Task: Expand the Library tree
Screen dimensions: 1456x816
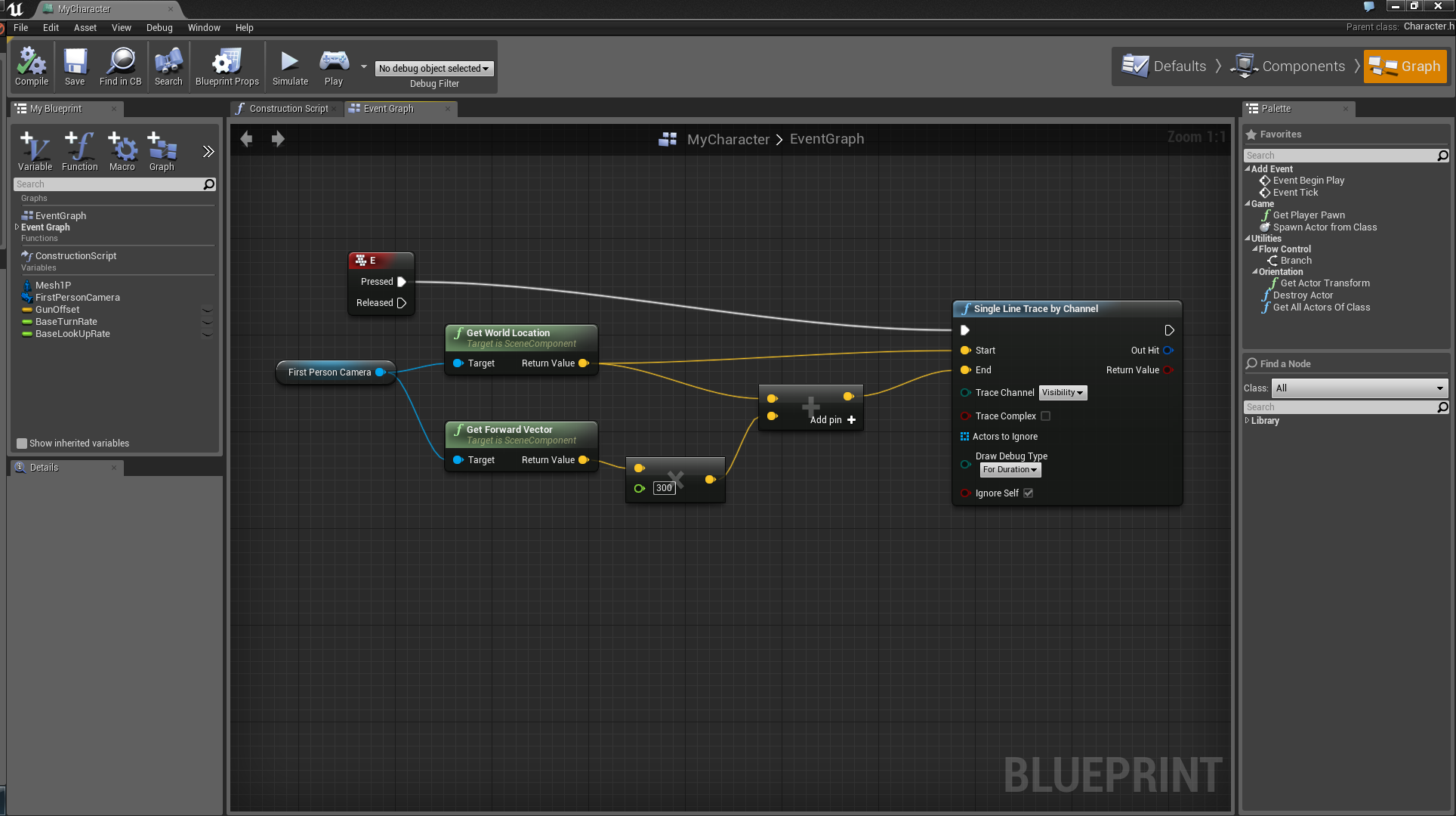Action: click(1248, 421)
